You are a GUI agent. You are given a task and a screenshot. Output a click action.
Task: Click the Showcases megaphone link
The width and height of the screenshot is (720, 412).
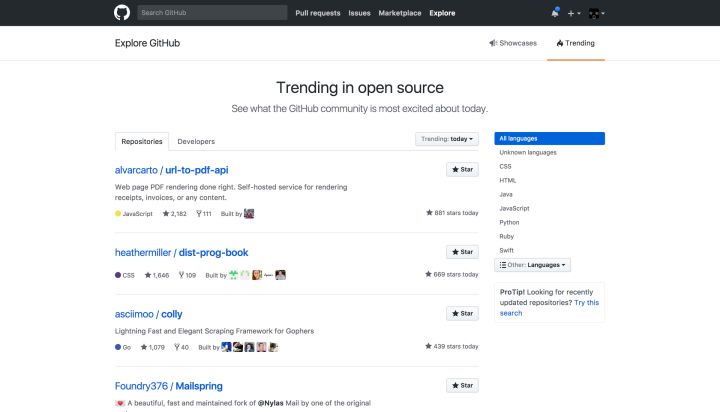(513, 43)
